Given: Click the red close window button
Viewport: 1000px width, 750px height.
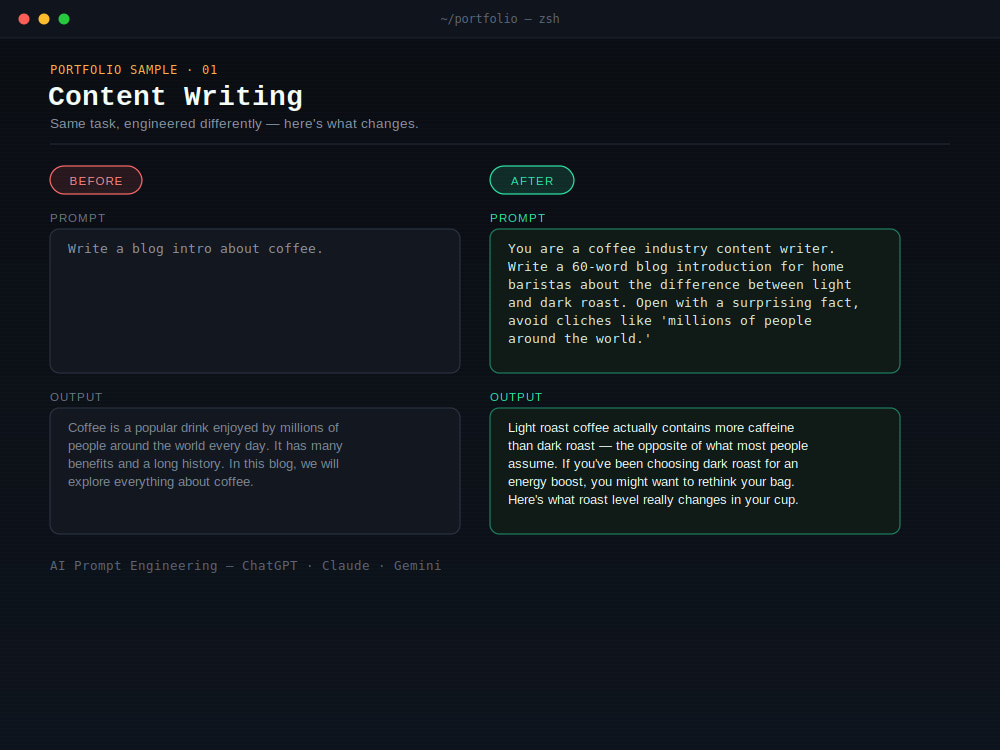Looking at the screenshot, I should point(24,19).
